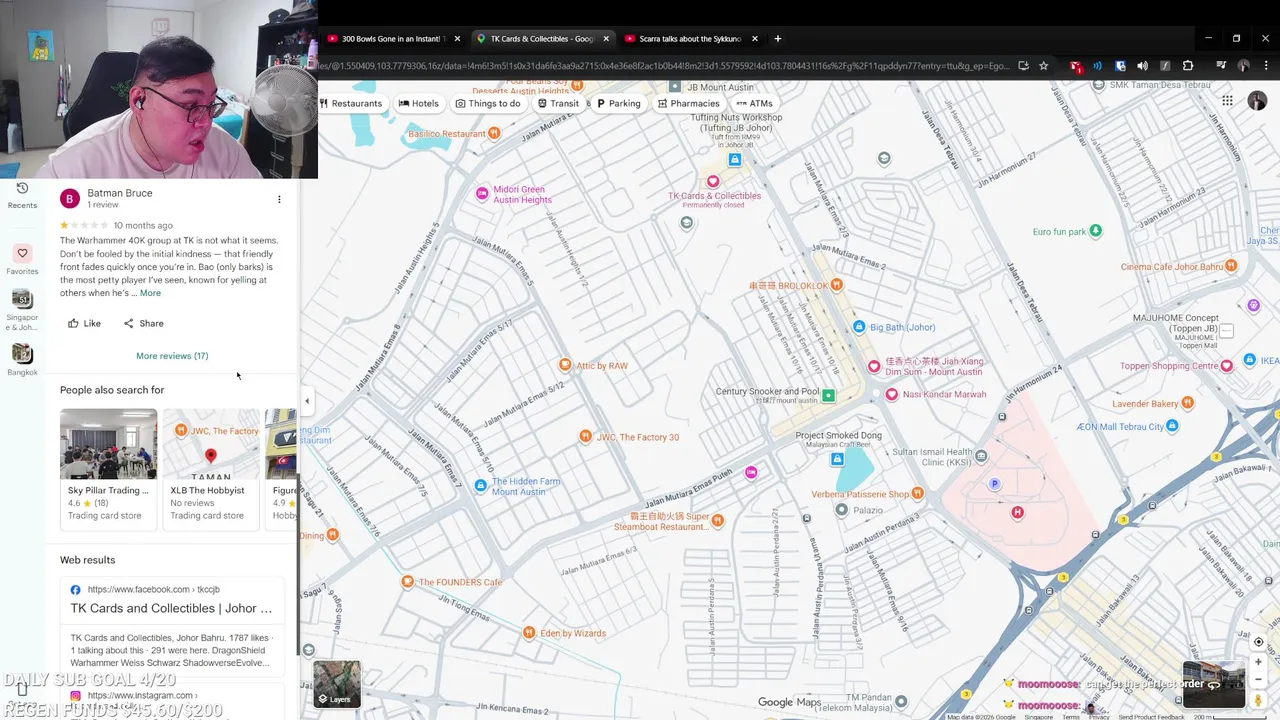Zoom out on the map with minus
The width and height of the screenshot is (1280, 720).
click(x=1259, y=680)
